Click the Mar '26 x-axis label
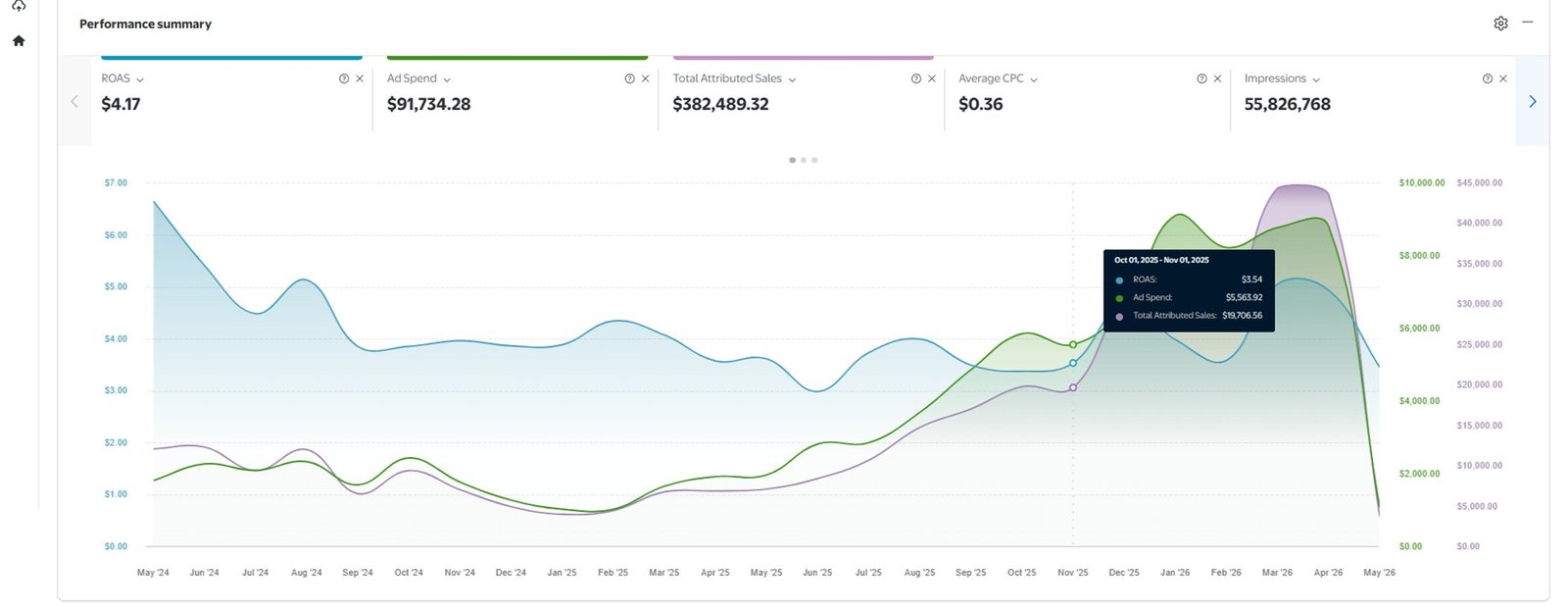The width and height of the screenshot is (1568, 610). pyautogui.click(x=1277, y=572)
